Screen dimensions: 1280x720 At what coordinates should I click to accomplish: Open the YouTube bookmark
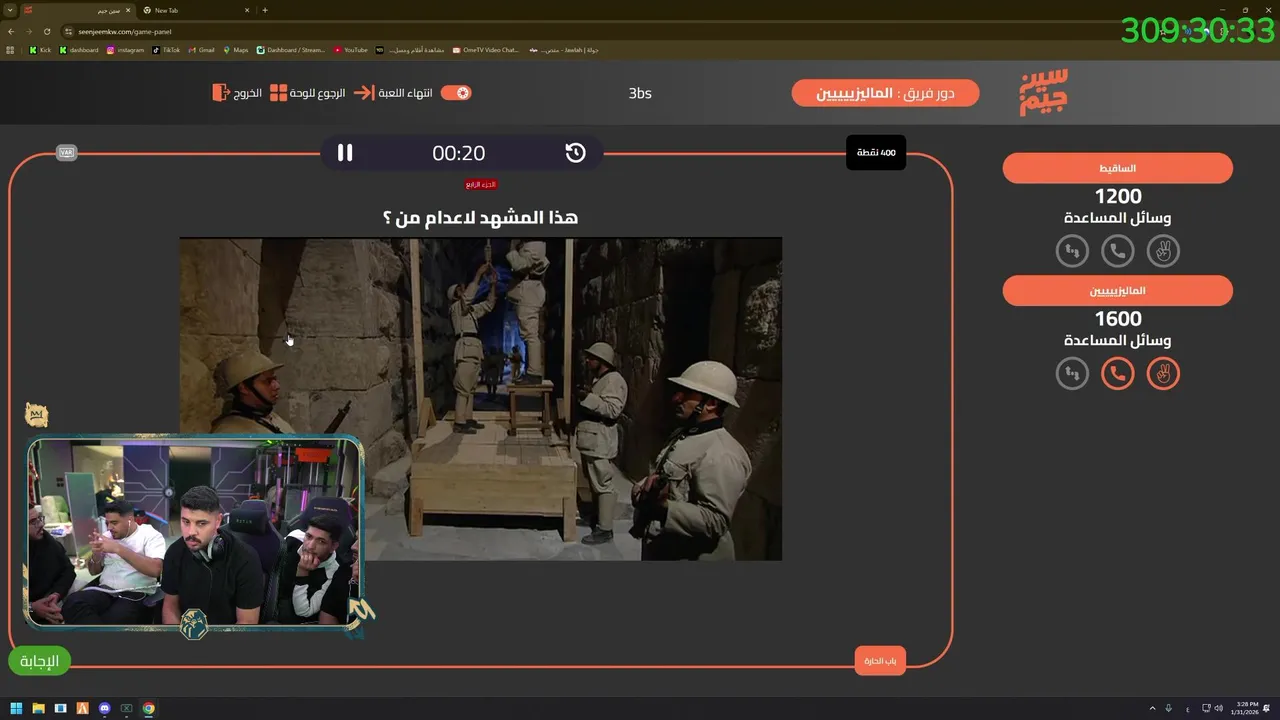tap(351, 50)
